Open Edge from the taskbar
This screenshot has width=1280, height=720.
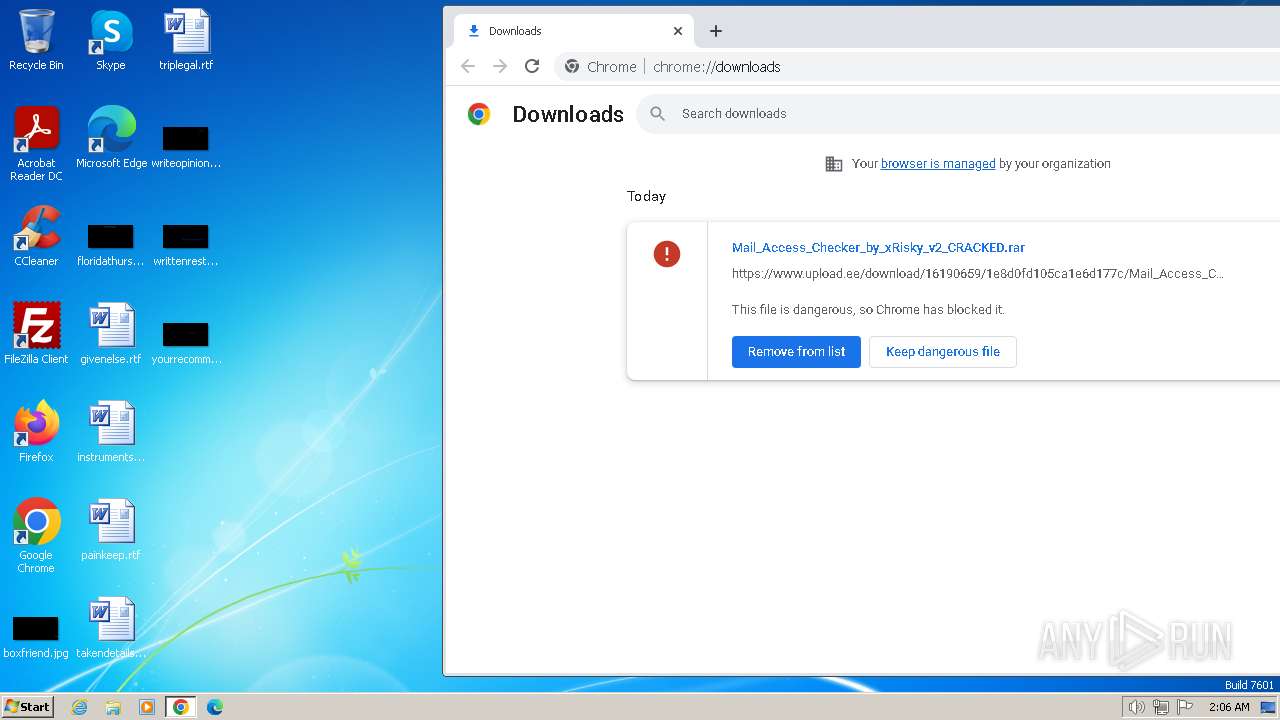coord(214,707)
